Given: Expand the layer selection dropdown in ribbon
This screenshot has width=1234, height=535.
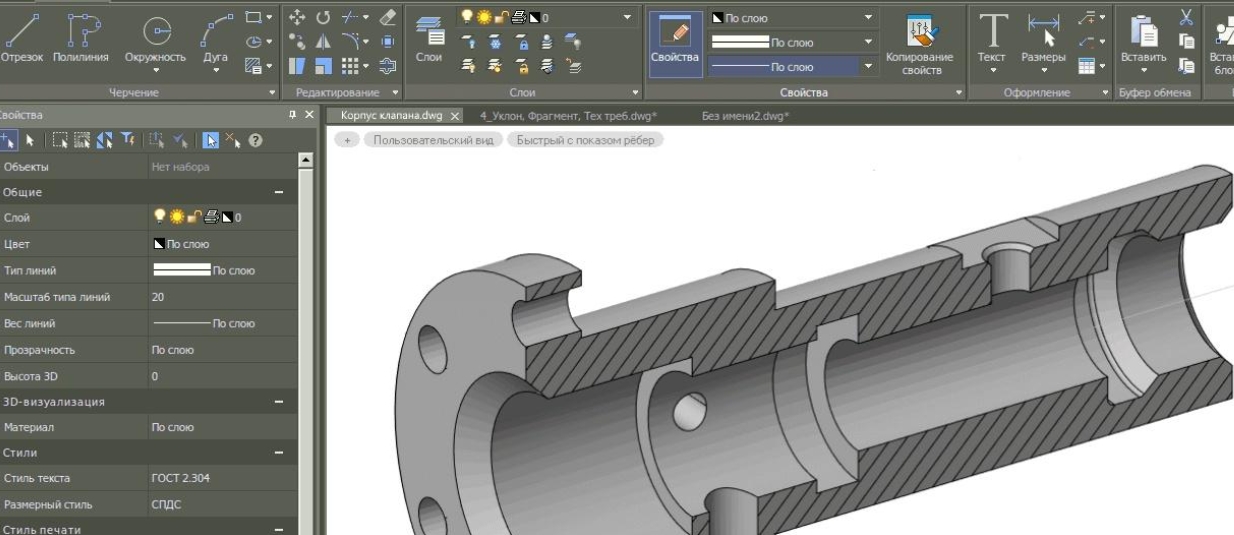Looking at the screenshot, I should [627, 17].
